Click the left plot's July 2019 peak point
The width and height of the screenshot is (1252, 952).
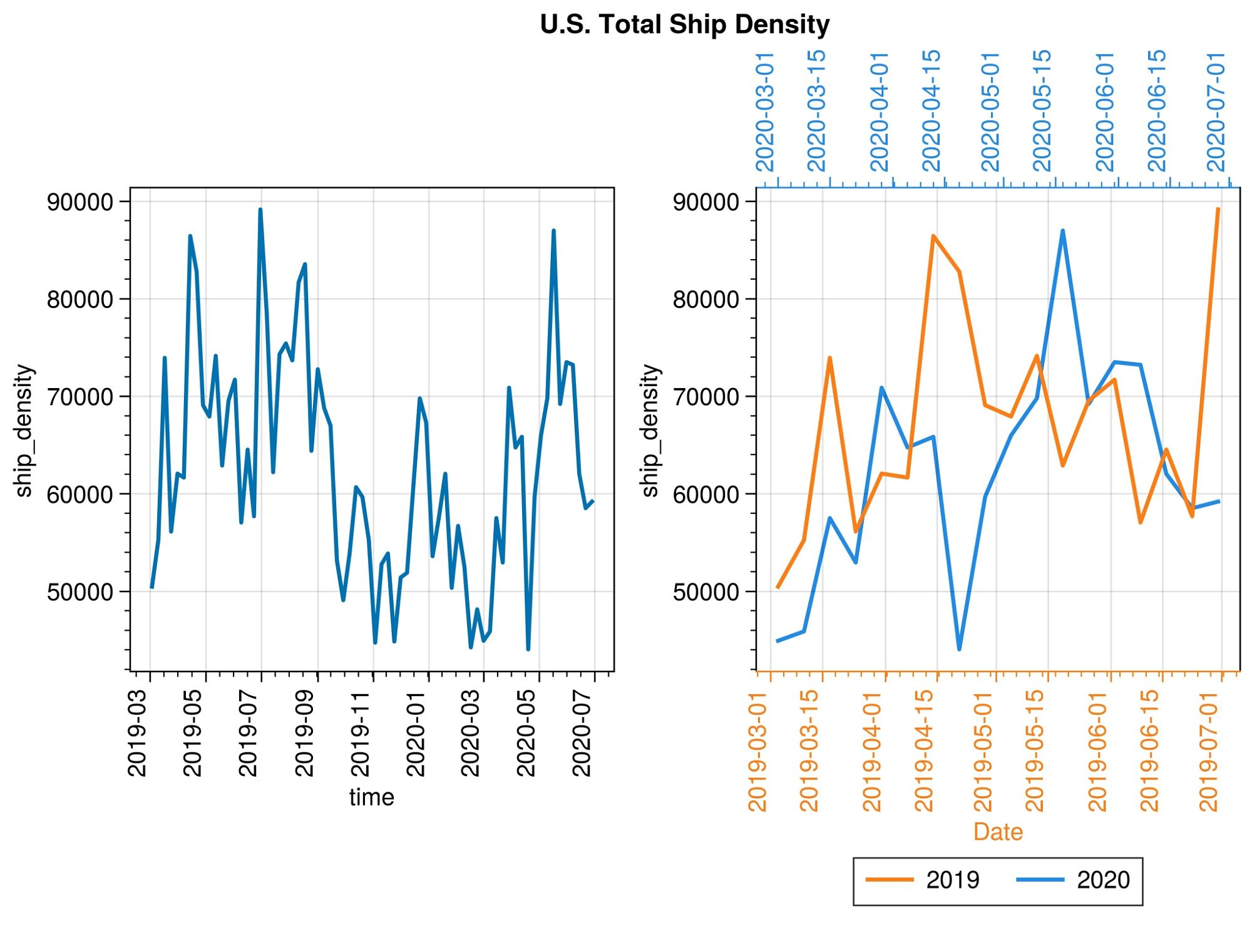[260, 209]
